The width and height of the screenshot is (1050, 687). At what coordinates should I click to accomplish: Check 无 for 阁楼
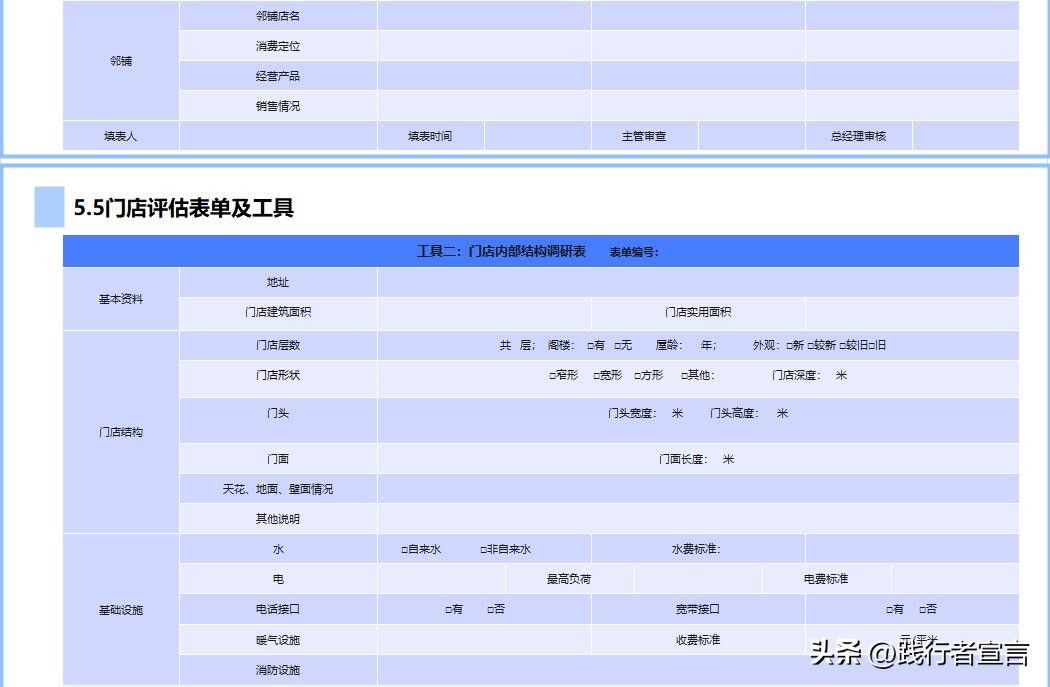click(618, 345)
